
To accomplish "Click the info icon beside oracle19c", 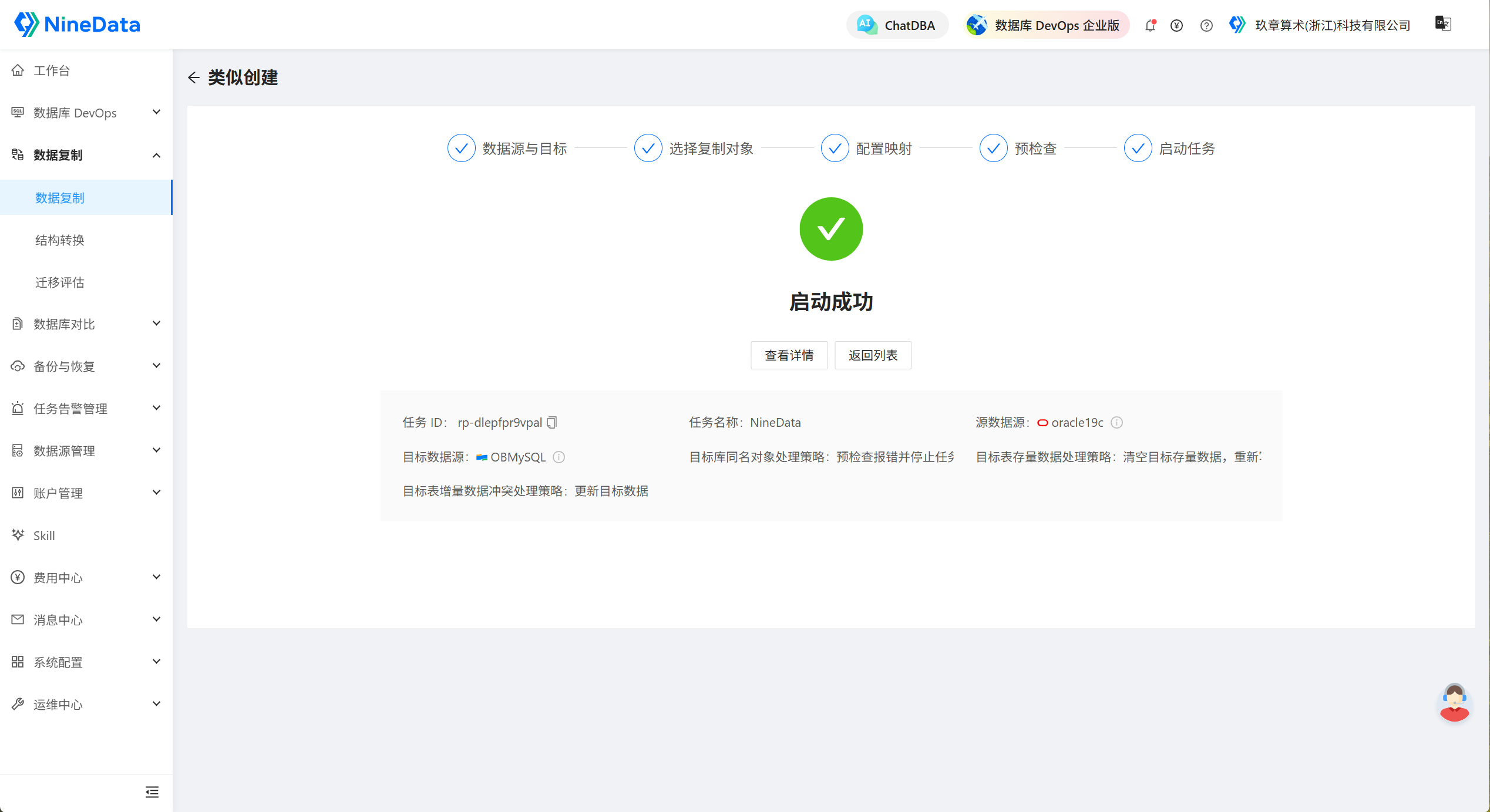I will coord(1117,422).
